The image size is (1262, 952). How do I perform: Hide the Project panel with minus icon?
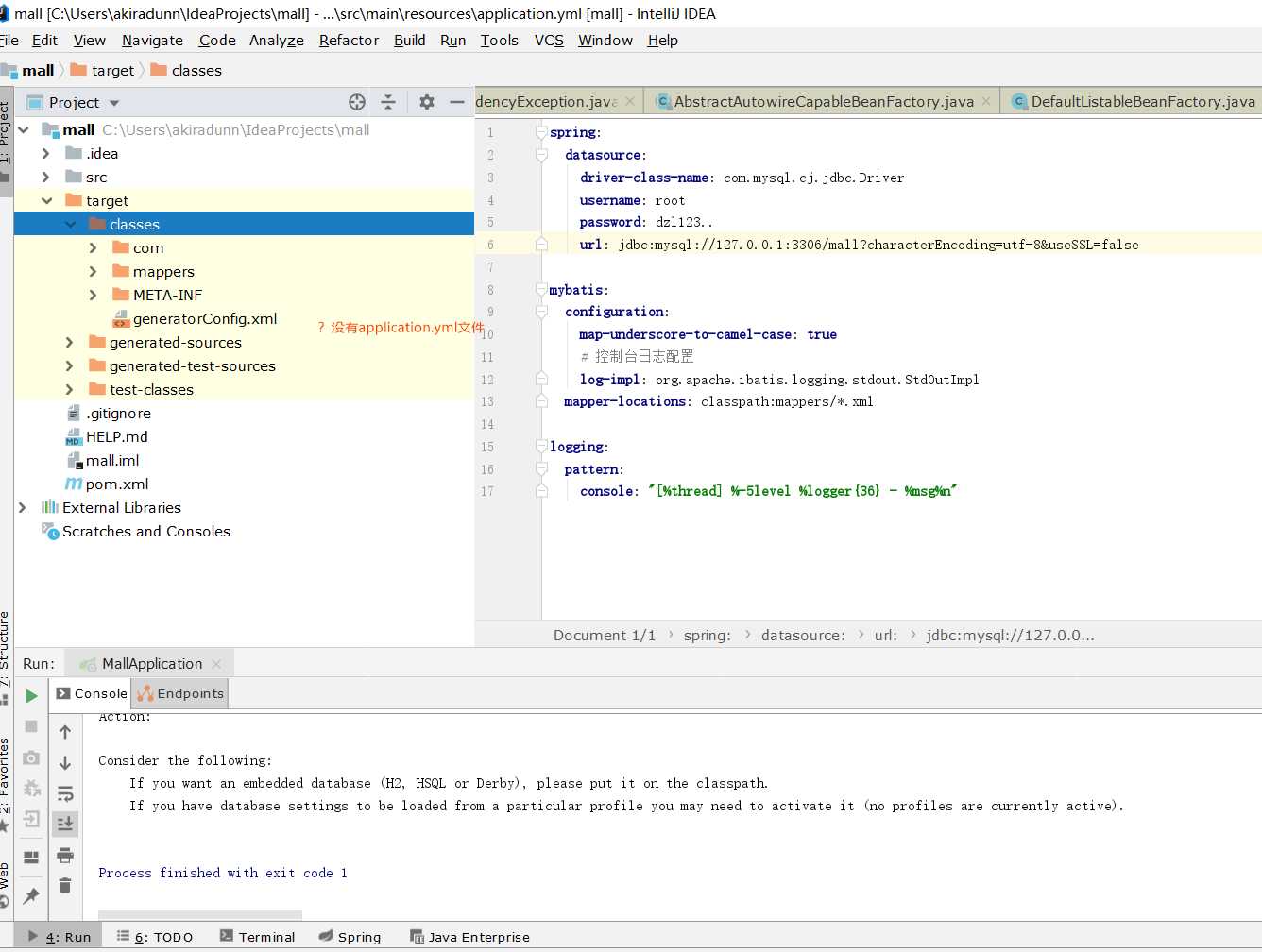457,102
